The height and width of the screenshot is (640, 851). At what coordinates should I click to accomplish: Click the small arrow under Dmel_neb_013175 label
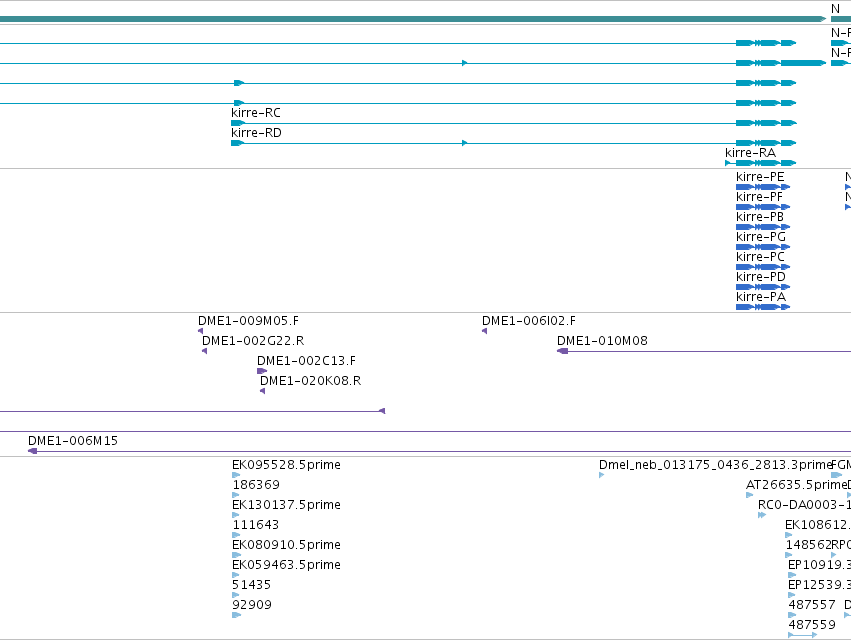coord(601,475)
